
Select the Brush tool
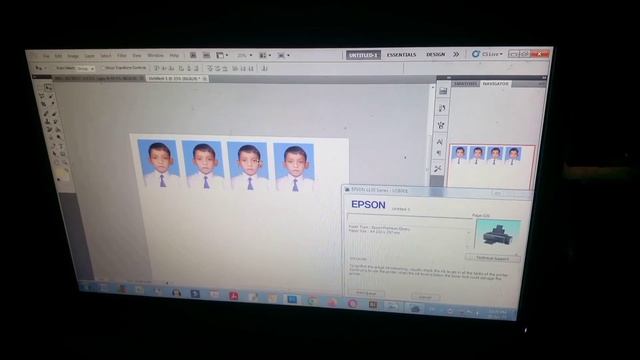click(54, 114)
